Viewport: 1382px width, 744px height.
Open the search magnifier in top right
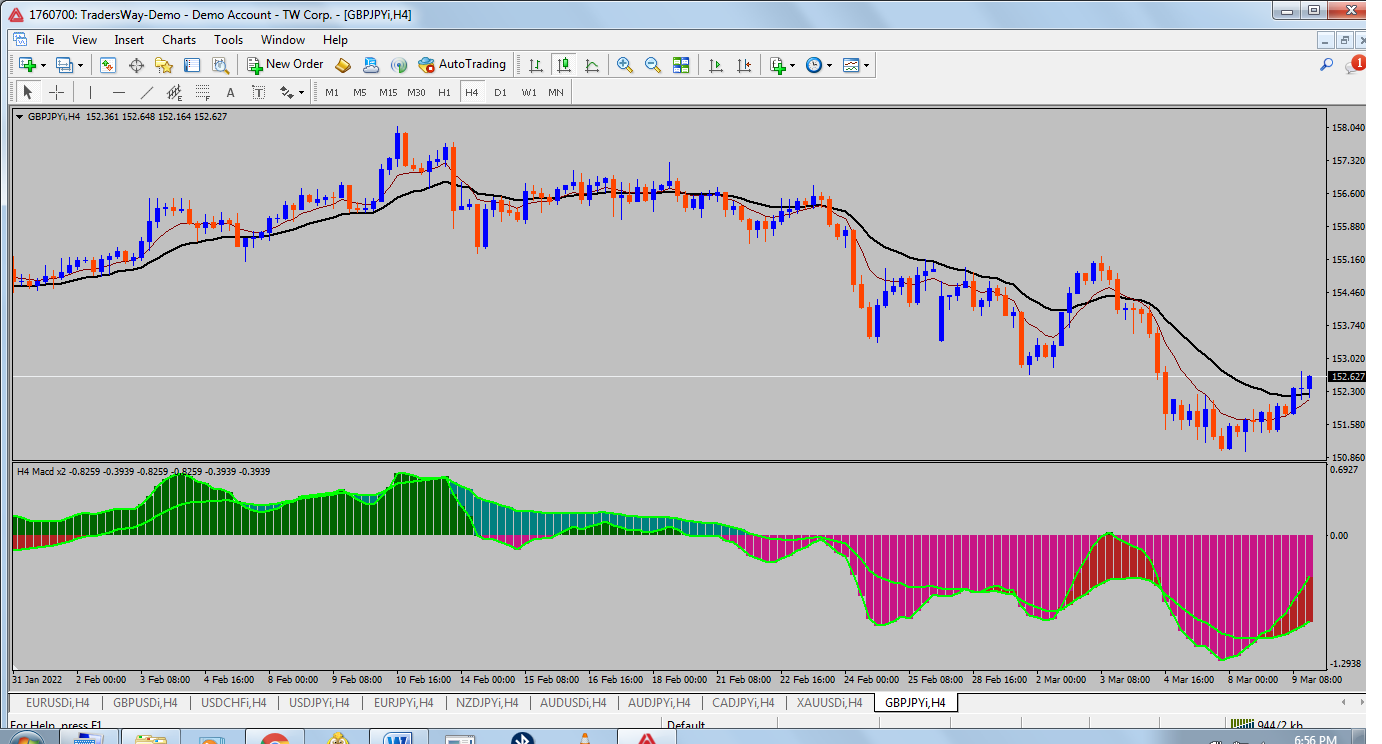pos(1327,65)
